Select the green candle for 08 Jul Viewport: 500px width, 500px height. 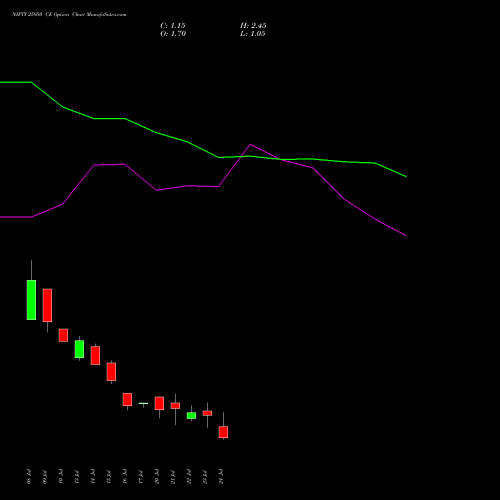click(x=31, y=300)
